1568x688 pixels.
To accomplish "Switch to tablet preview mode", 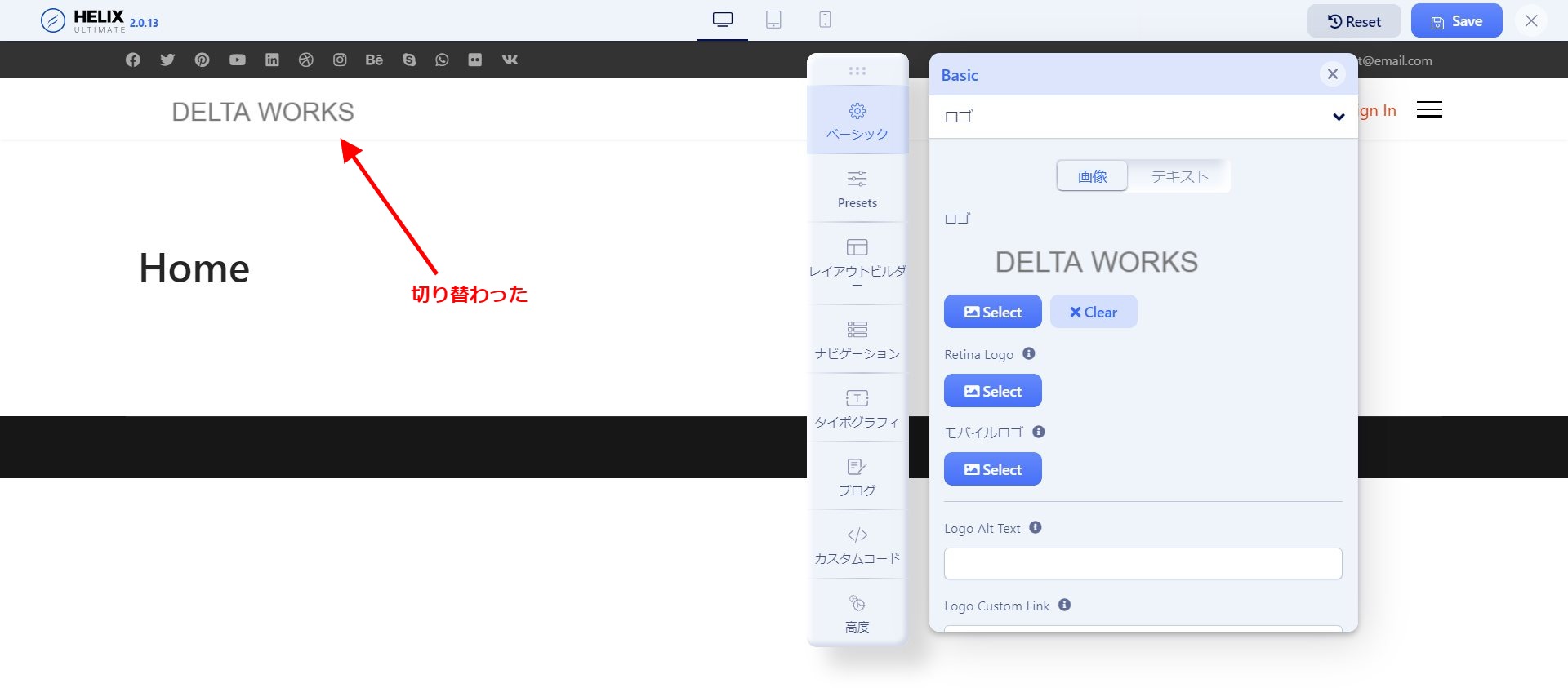I will (x=773, y=20).
